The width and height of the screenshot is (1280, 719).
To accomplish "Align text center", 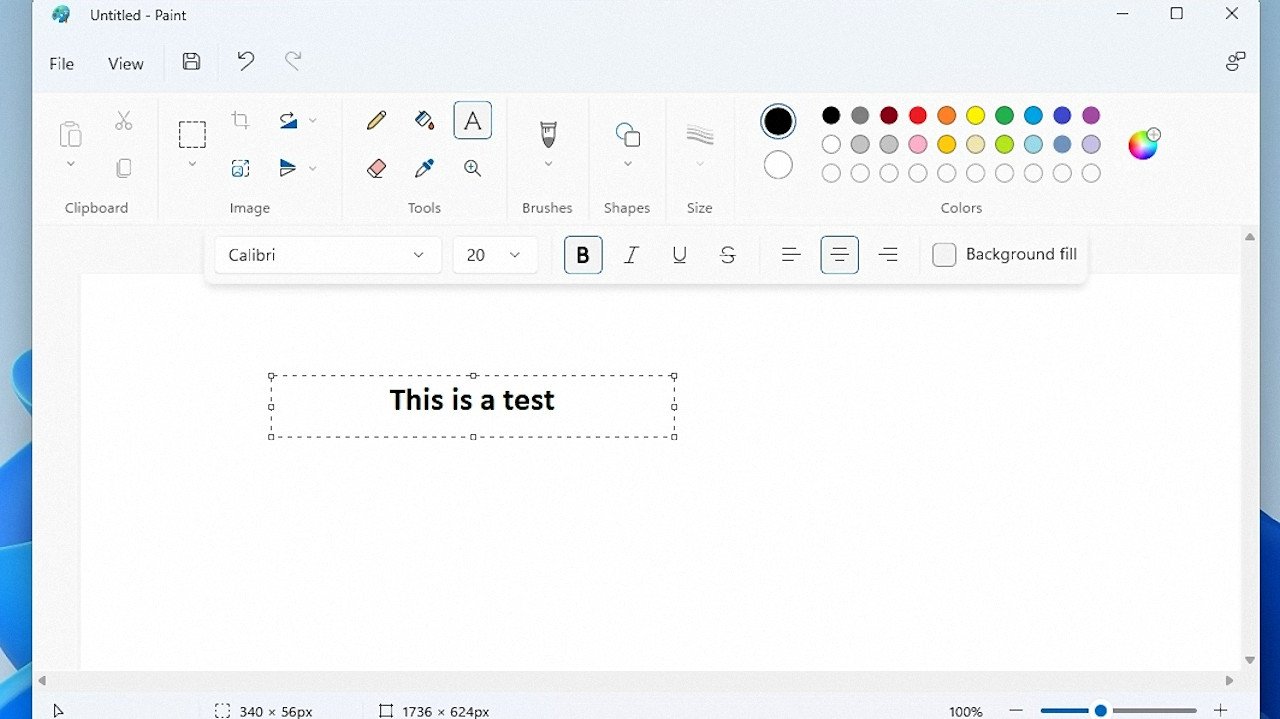I will point(840,255).
